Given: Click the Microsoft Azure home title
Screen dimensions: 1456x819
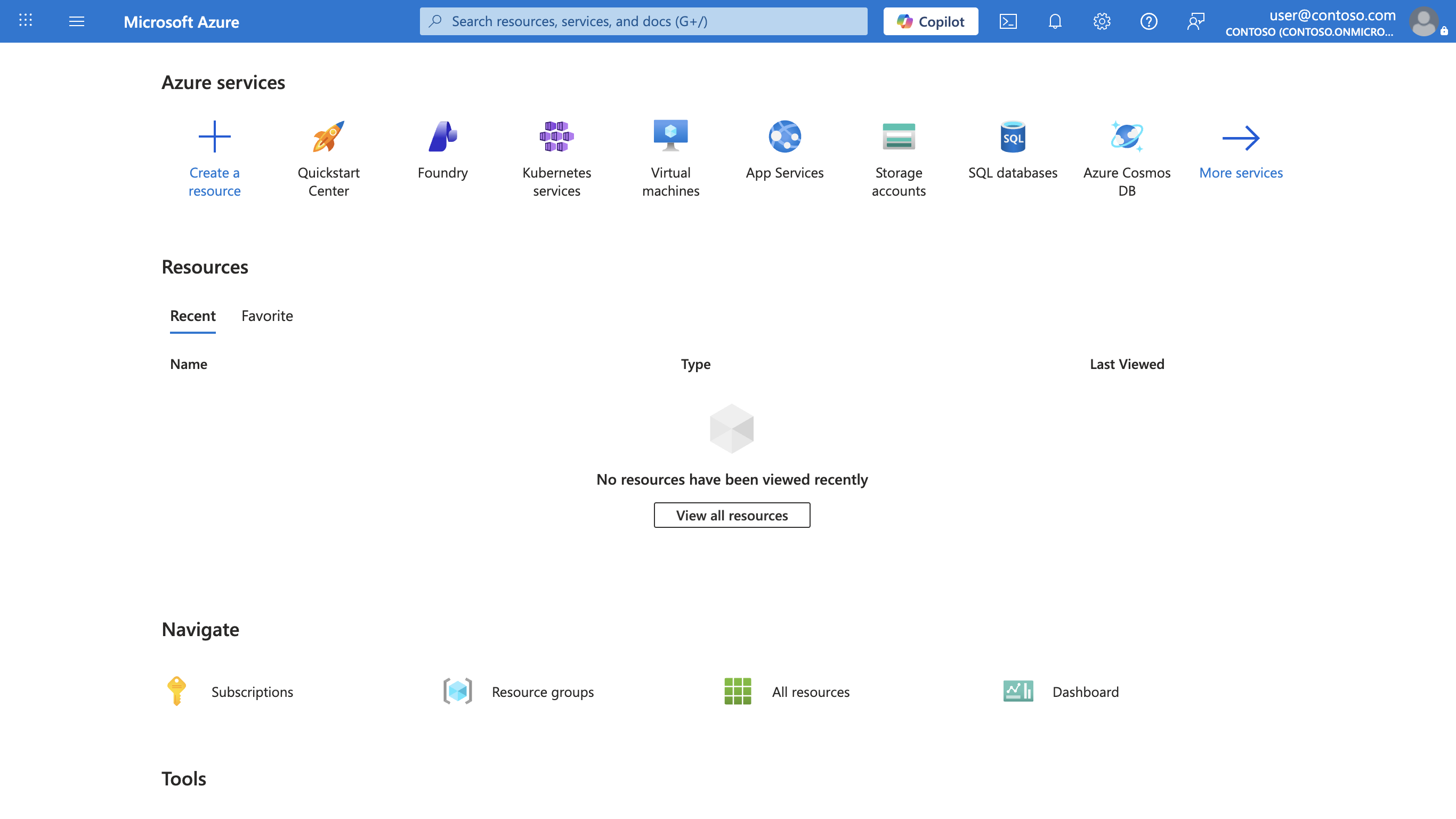Looking at the screenshot, I should click(x=181, y=21).
